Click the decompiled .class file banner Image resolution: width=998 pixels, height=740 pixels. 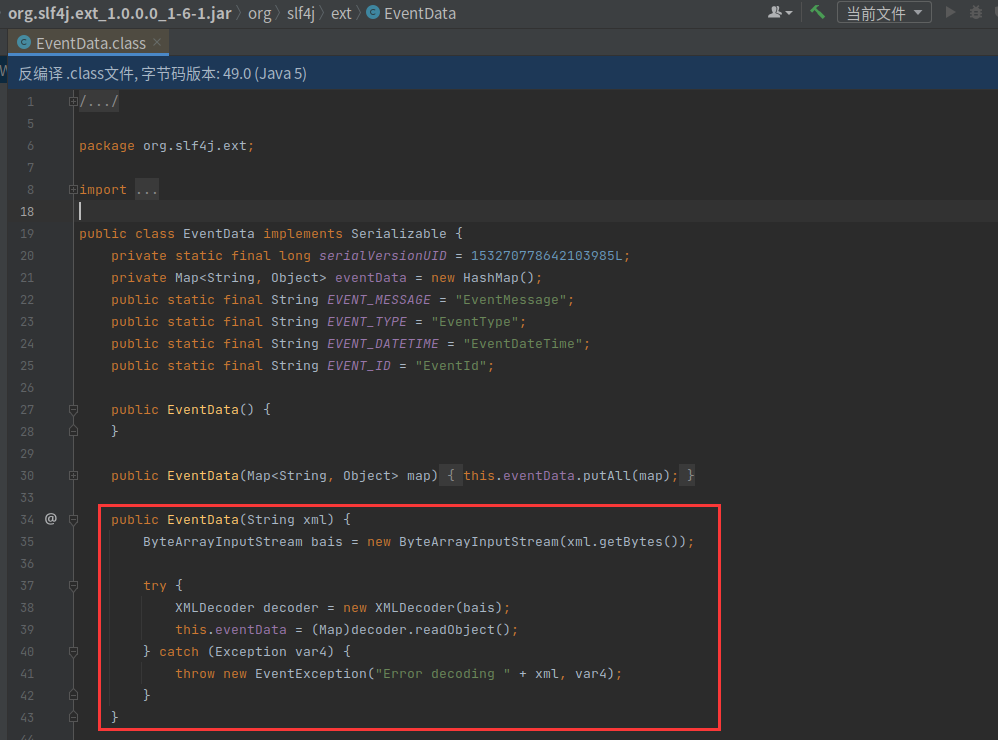tap(503, 73)
